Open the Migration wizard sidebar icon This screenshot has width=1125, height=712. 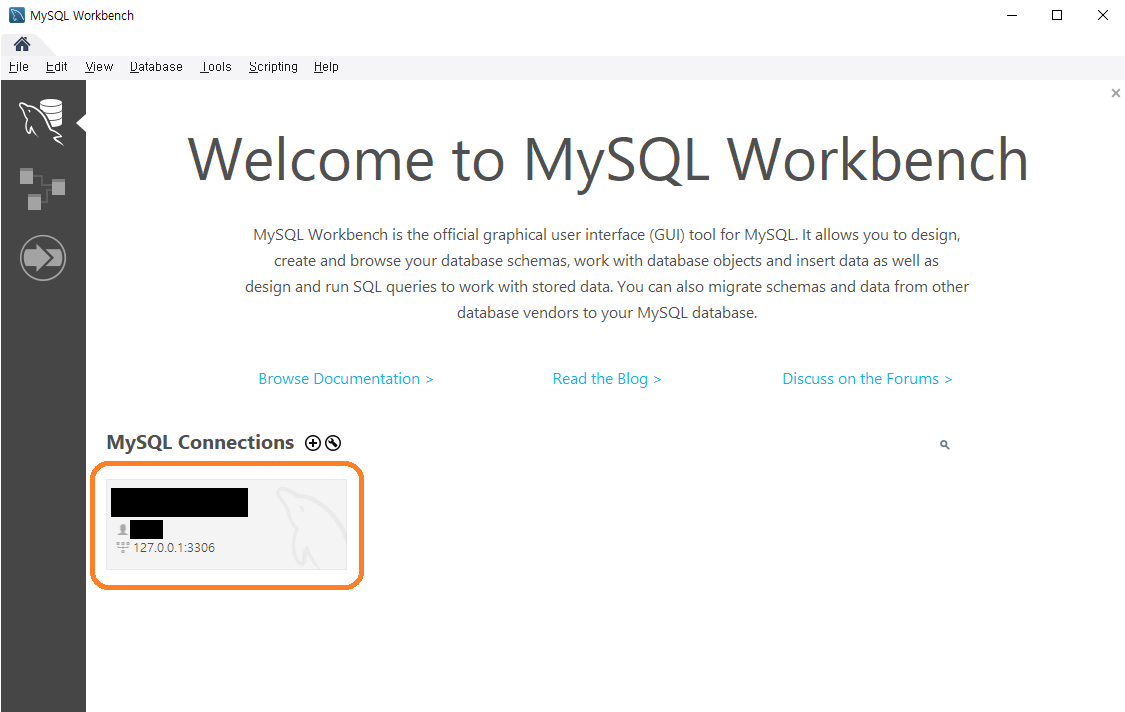point(43,258)
